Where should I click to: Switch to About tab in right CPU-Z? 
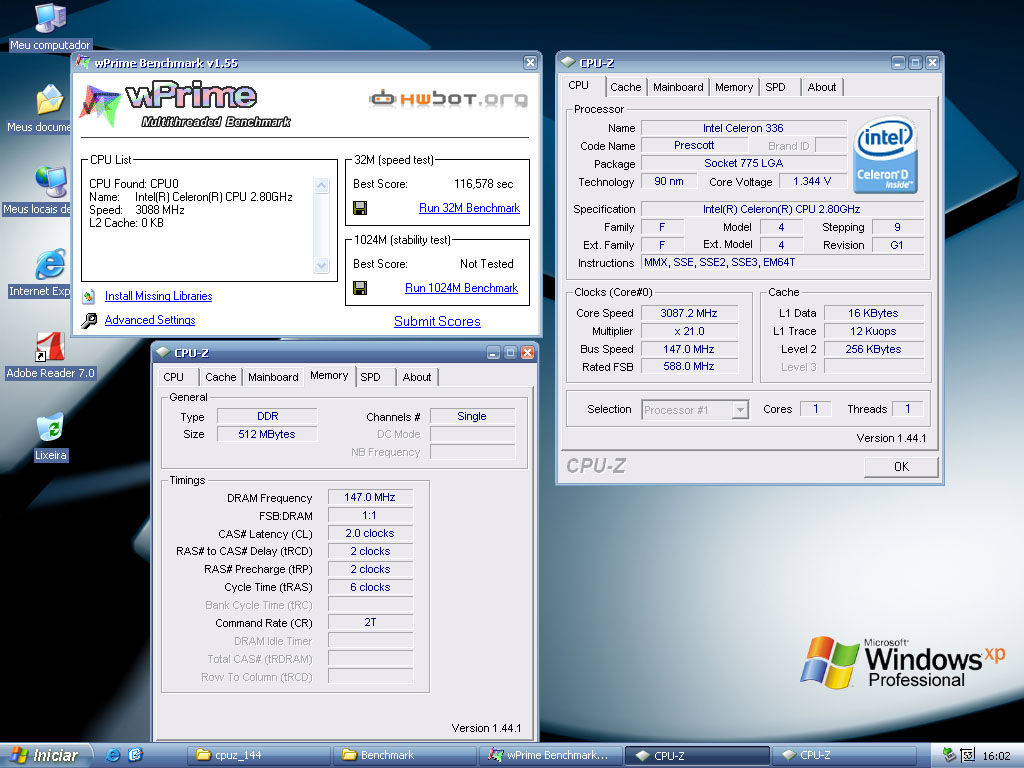(822, 87)
